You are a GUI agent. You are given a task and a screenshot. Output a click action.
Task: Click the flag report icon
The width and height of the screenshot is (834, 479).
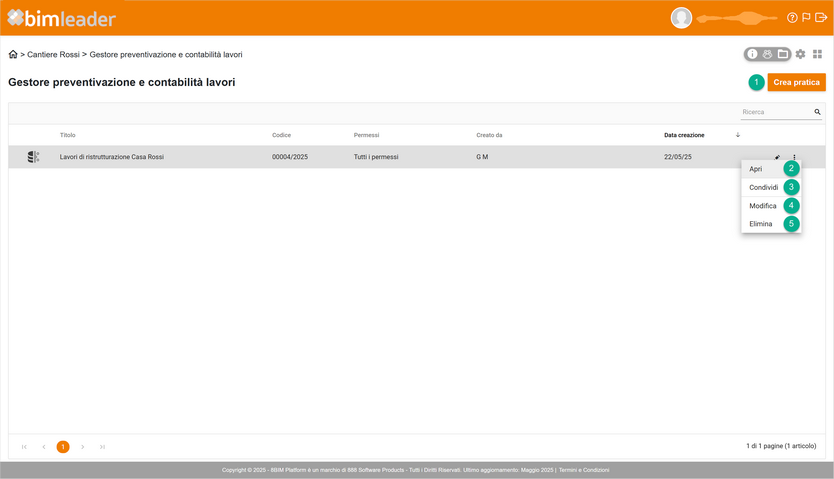pos(806,18)
